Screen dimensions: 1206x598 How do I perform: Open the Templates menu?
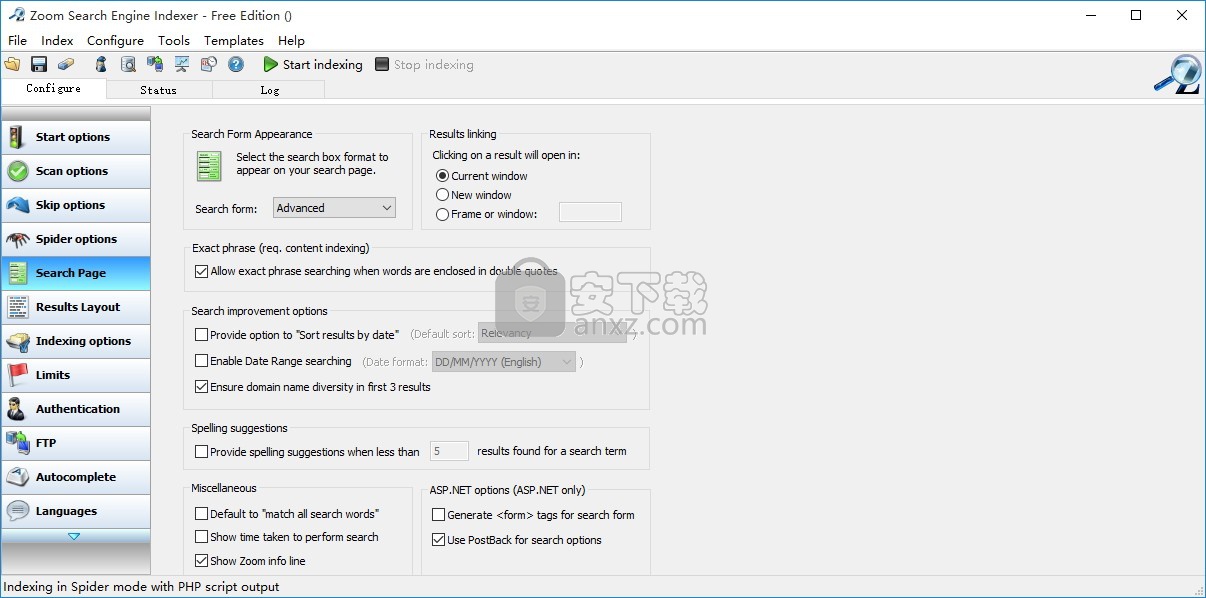point(234,41)
